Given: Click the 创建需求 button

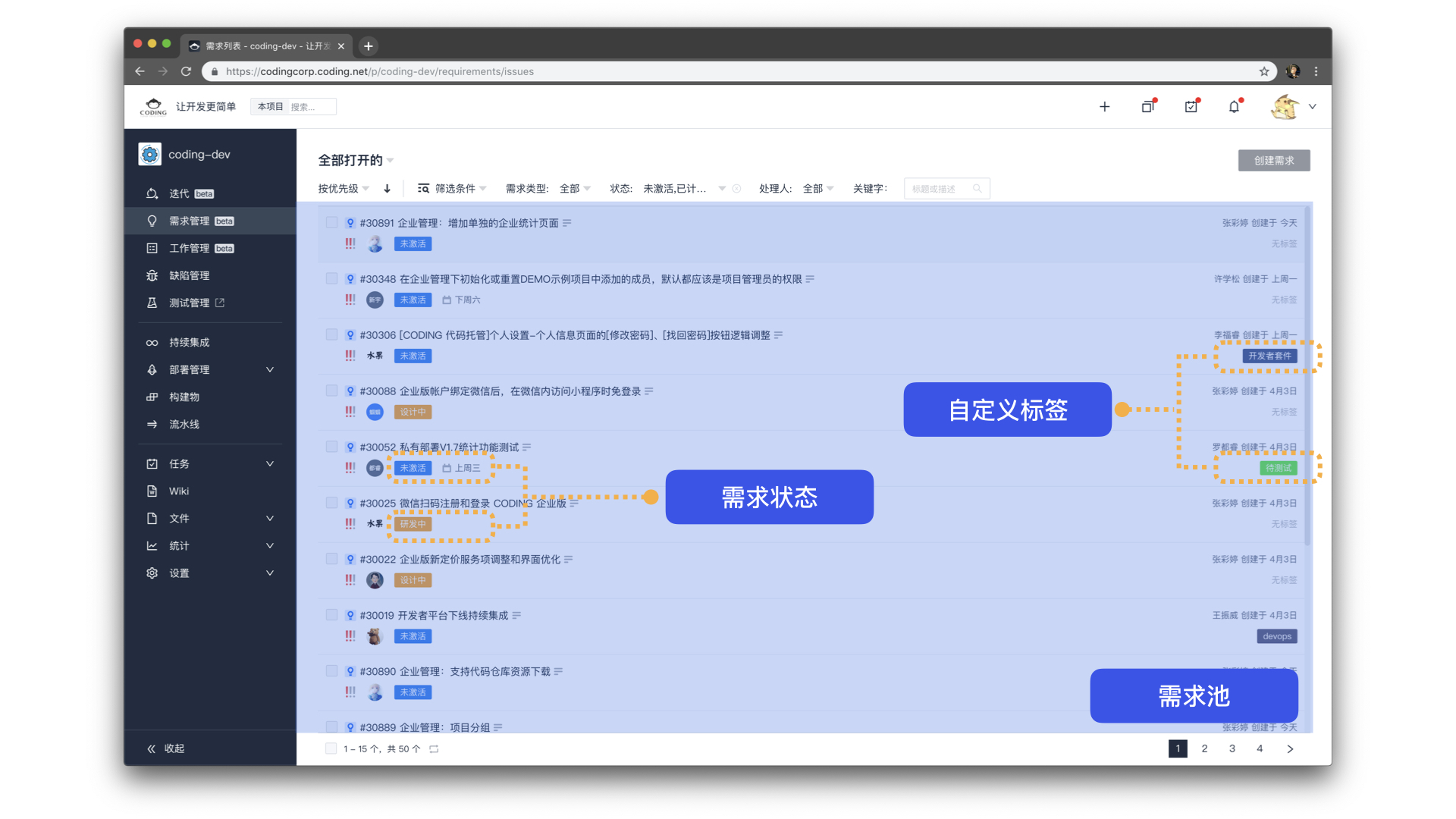Looking at the screenshot, I should click(x=1273, y=160).
